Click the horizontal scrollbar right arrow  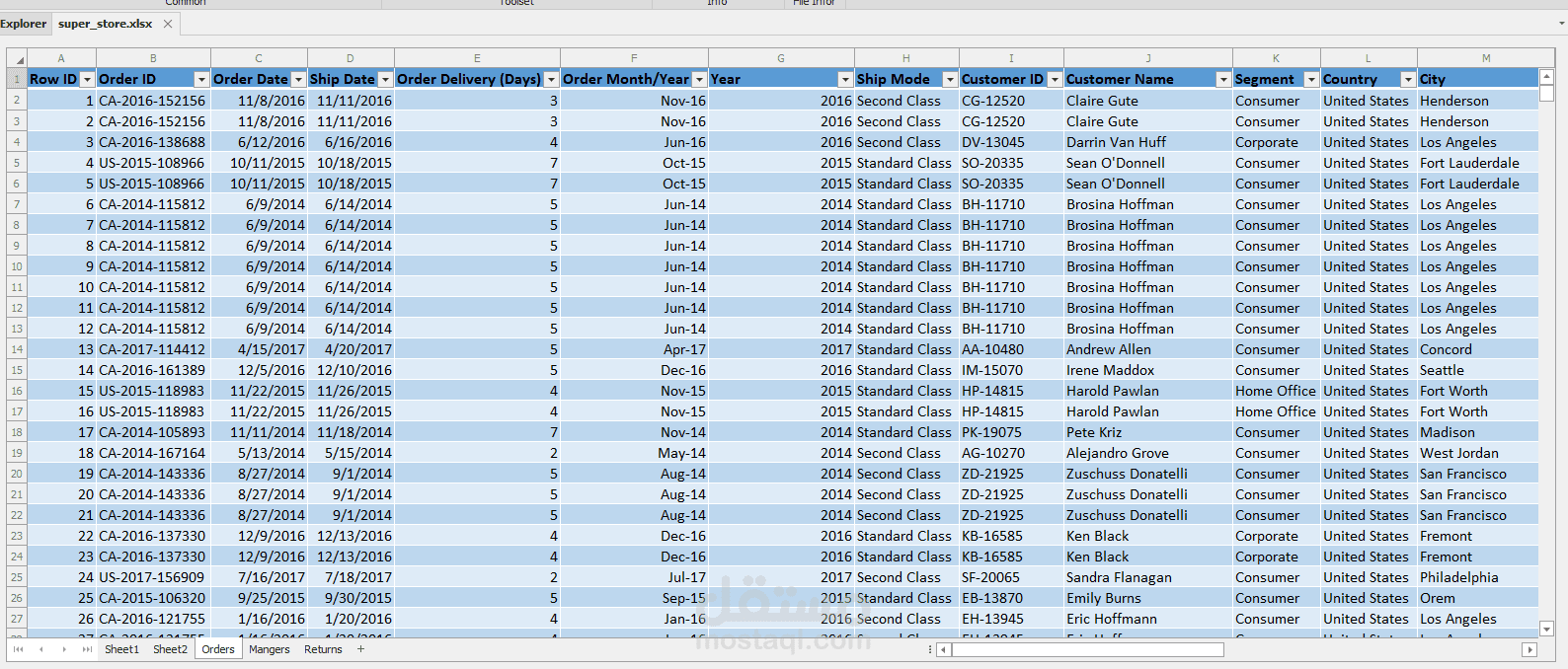tap(1529, 649)
